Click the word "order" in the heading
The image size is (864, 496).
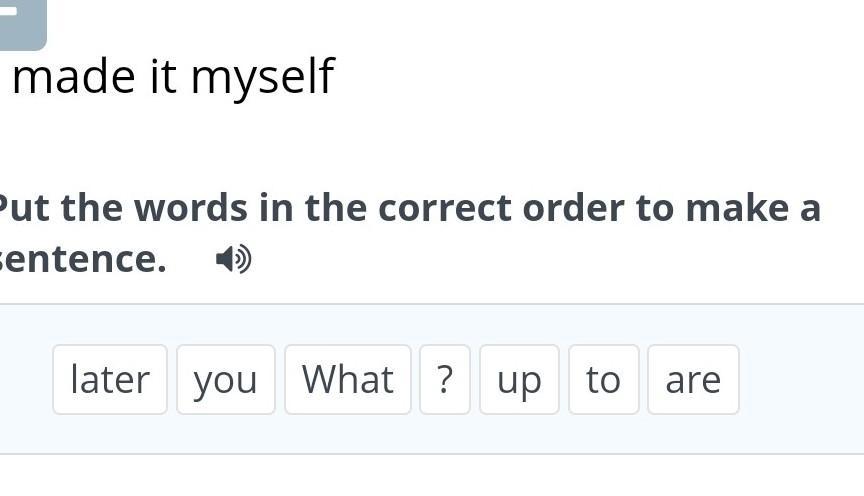[x=573, y=208]
